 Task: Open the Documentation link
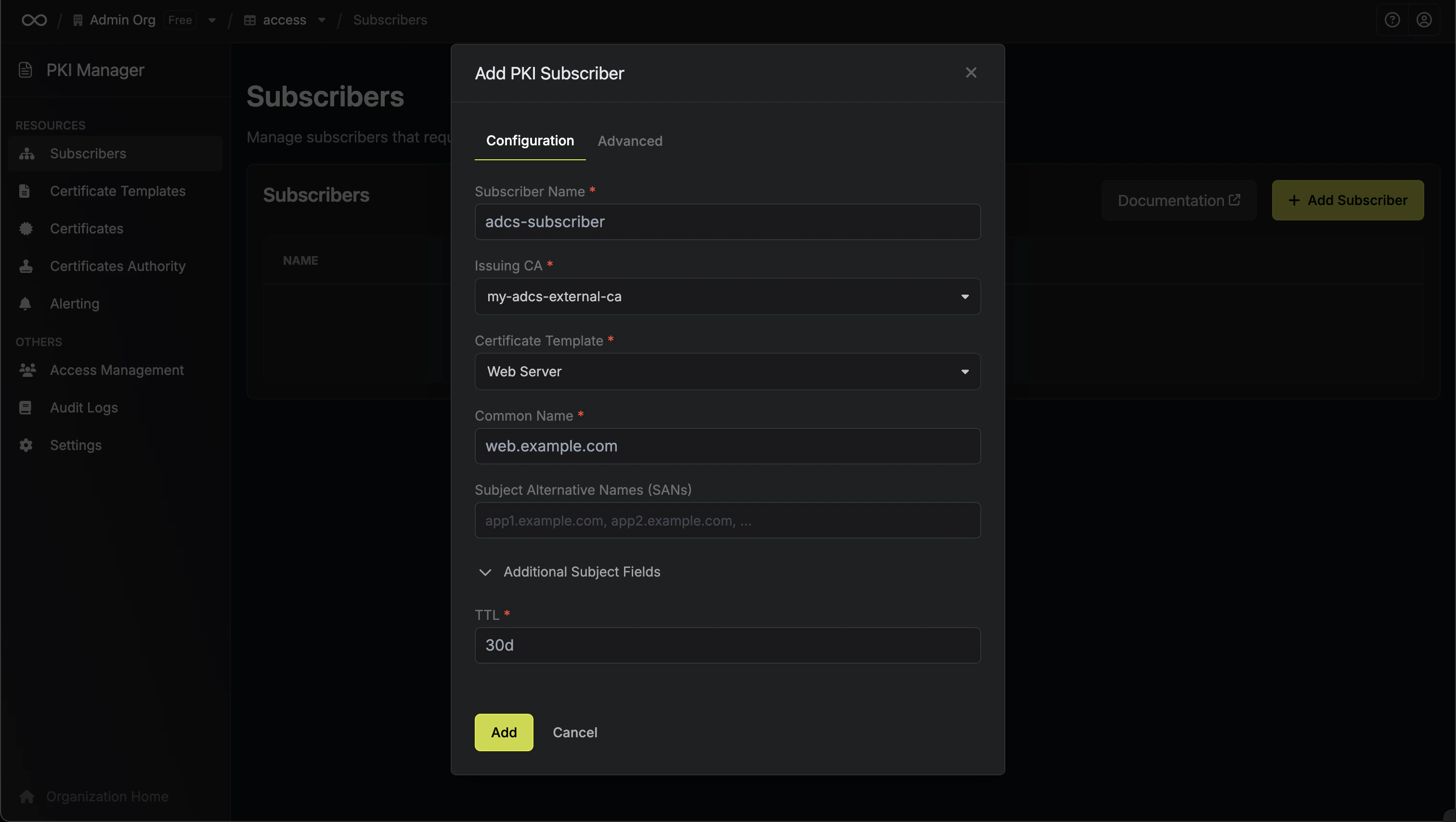click(x=1179, y=201)
